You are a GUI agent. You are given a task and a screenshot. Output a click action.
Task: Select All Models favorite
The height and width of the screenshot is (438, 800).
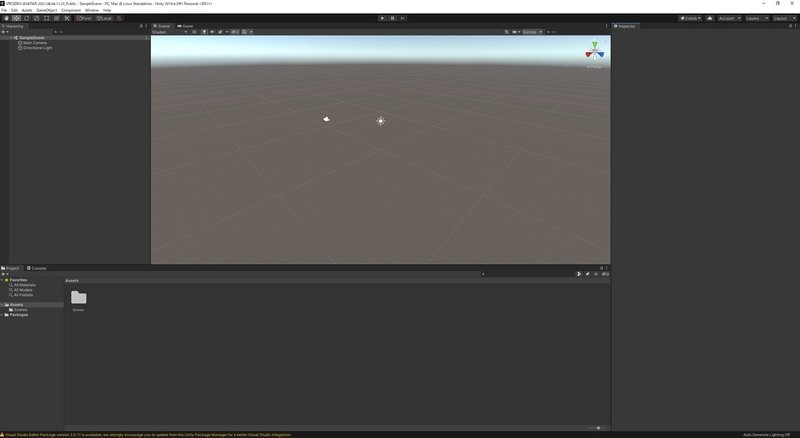coord(22,290)
